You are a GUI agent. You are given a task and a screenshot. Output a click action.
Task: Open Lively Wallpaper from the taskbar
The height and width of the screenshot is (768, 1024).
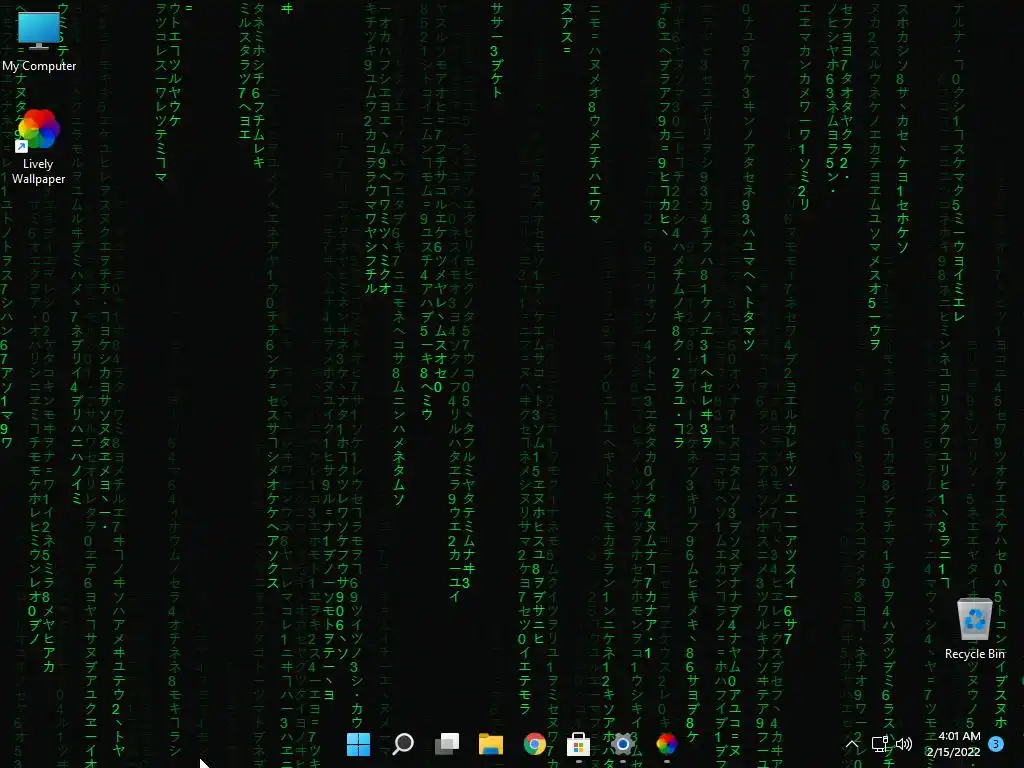click(667, 744)
